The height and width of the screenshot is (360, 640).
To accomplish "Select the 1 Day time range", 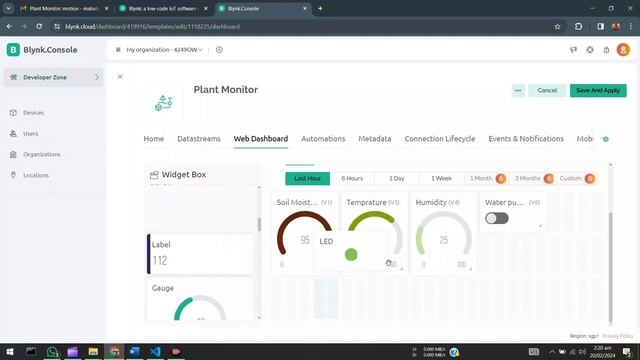I will pos(396,178).
